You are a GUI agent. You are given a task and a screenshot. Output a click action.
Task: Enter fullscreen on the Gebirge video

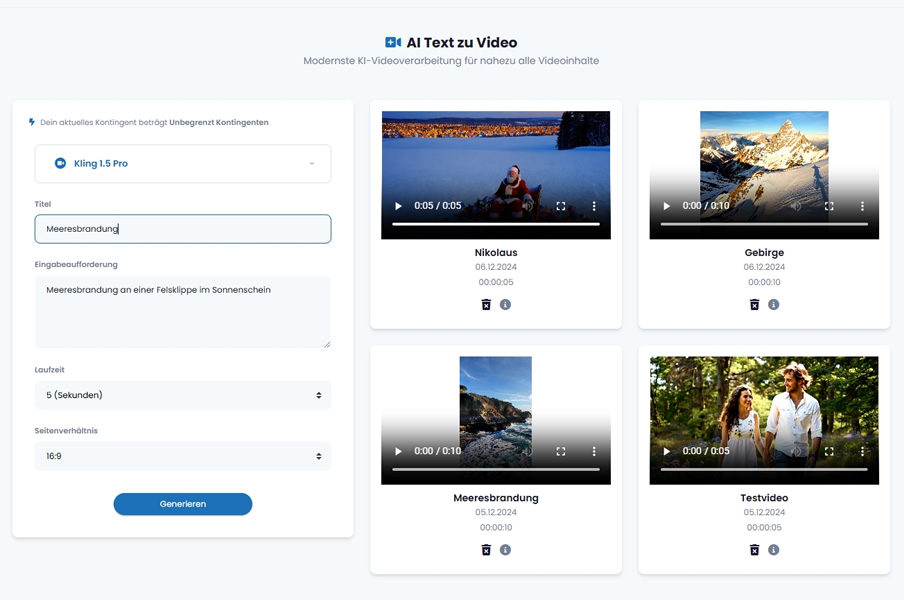coord(829,206)
